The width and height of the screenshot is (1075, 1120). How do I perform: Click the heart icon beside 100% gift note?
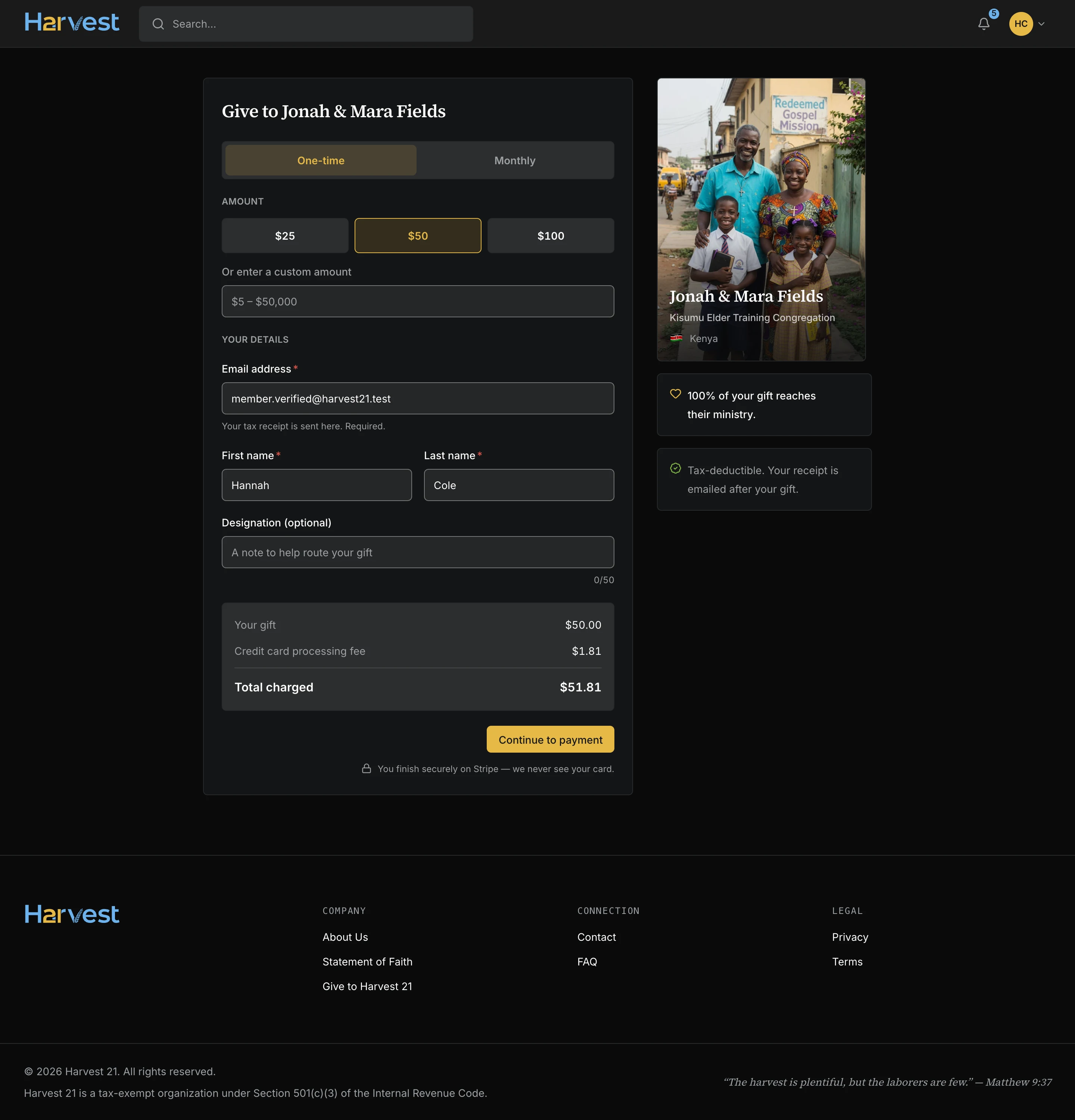(675, 394)
